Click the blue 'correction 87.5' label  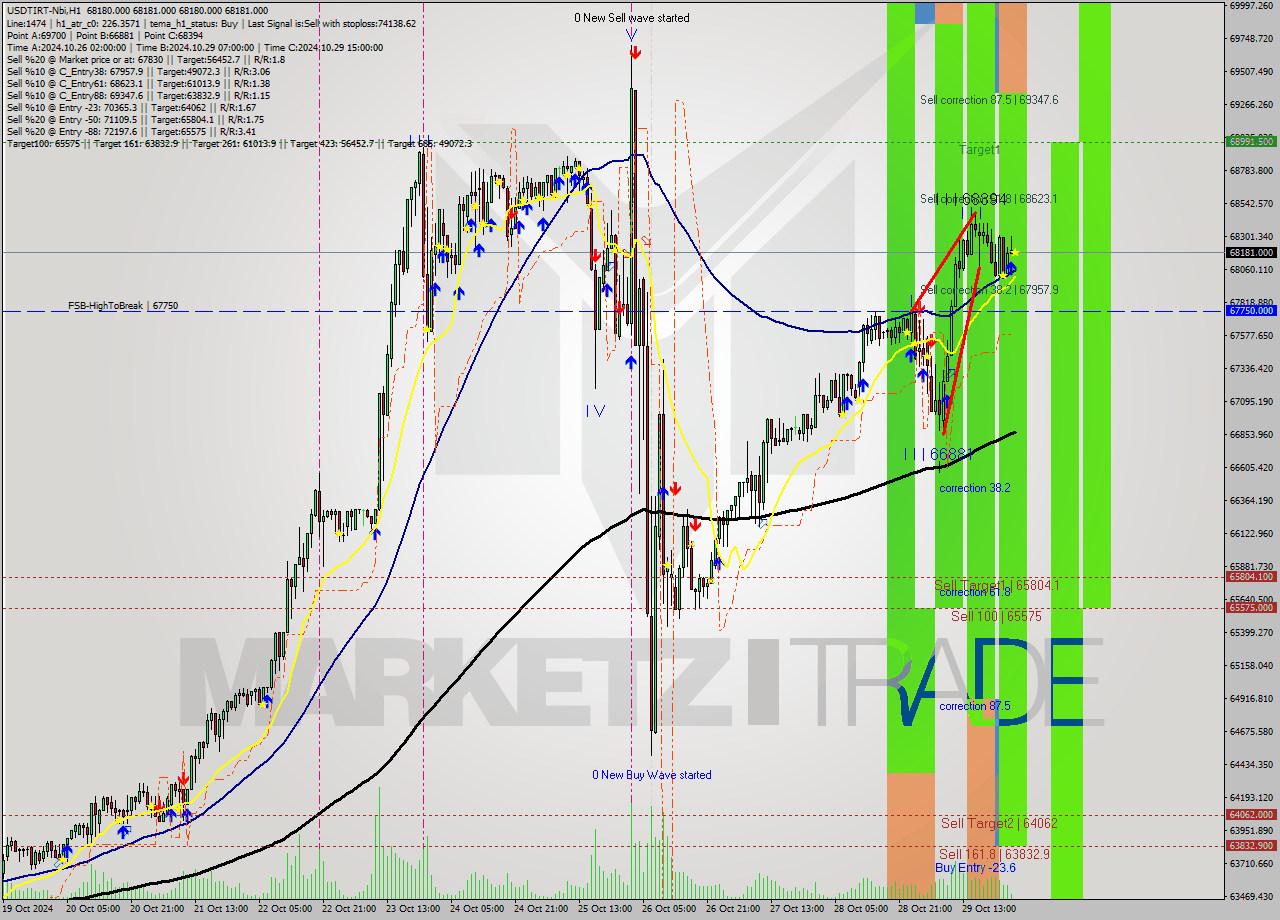(x=974, y=706)
